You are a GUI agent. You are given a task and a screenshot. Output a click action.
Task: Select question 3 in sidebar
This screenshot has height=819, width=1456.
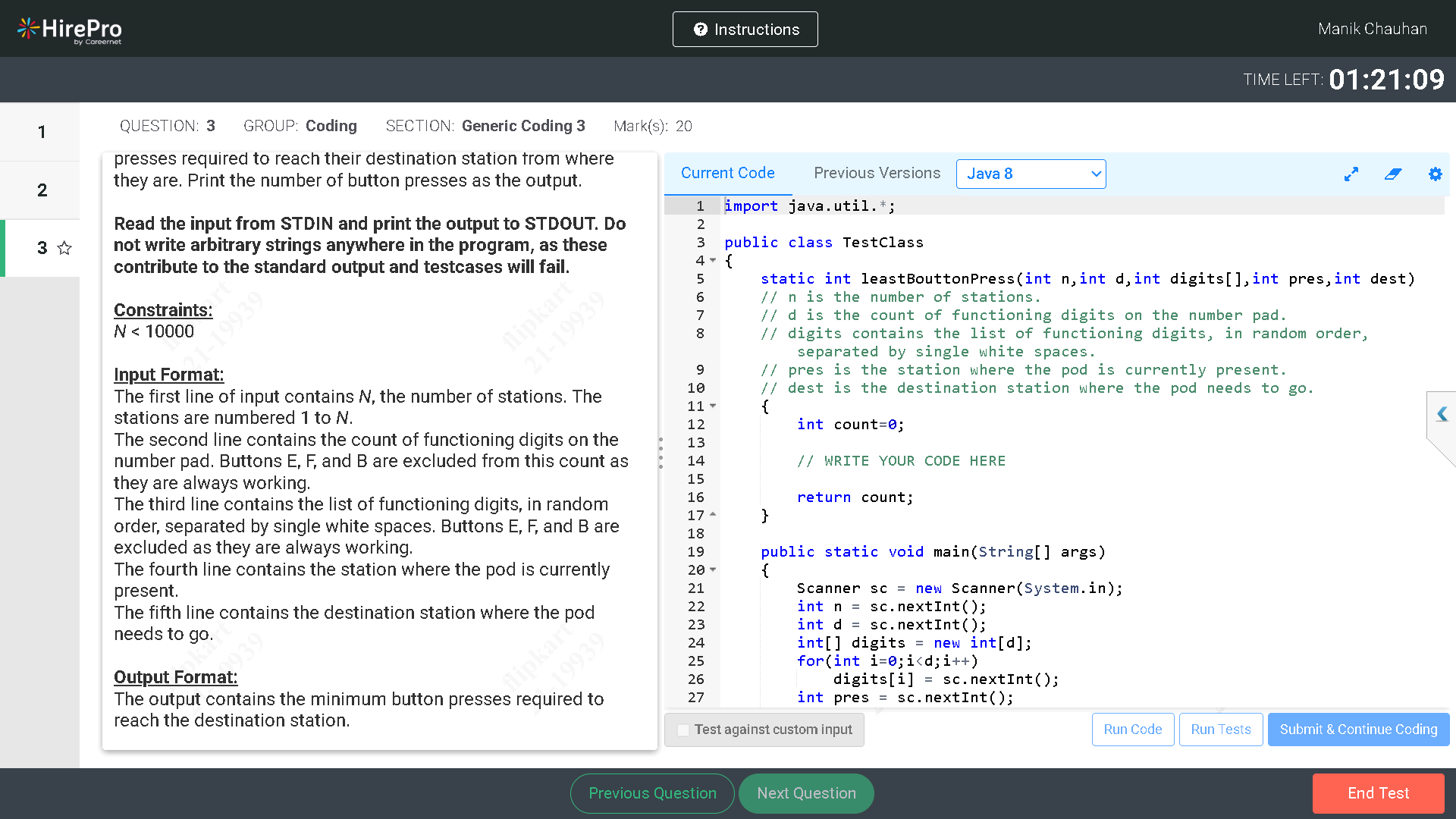point(41,248)
